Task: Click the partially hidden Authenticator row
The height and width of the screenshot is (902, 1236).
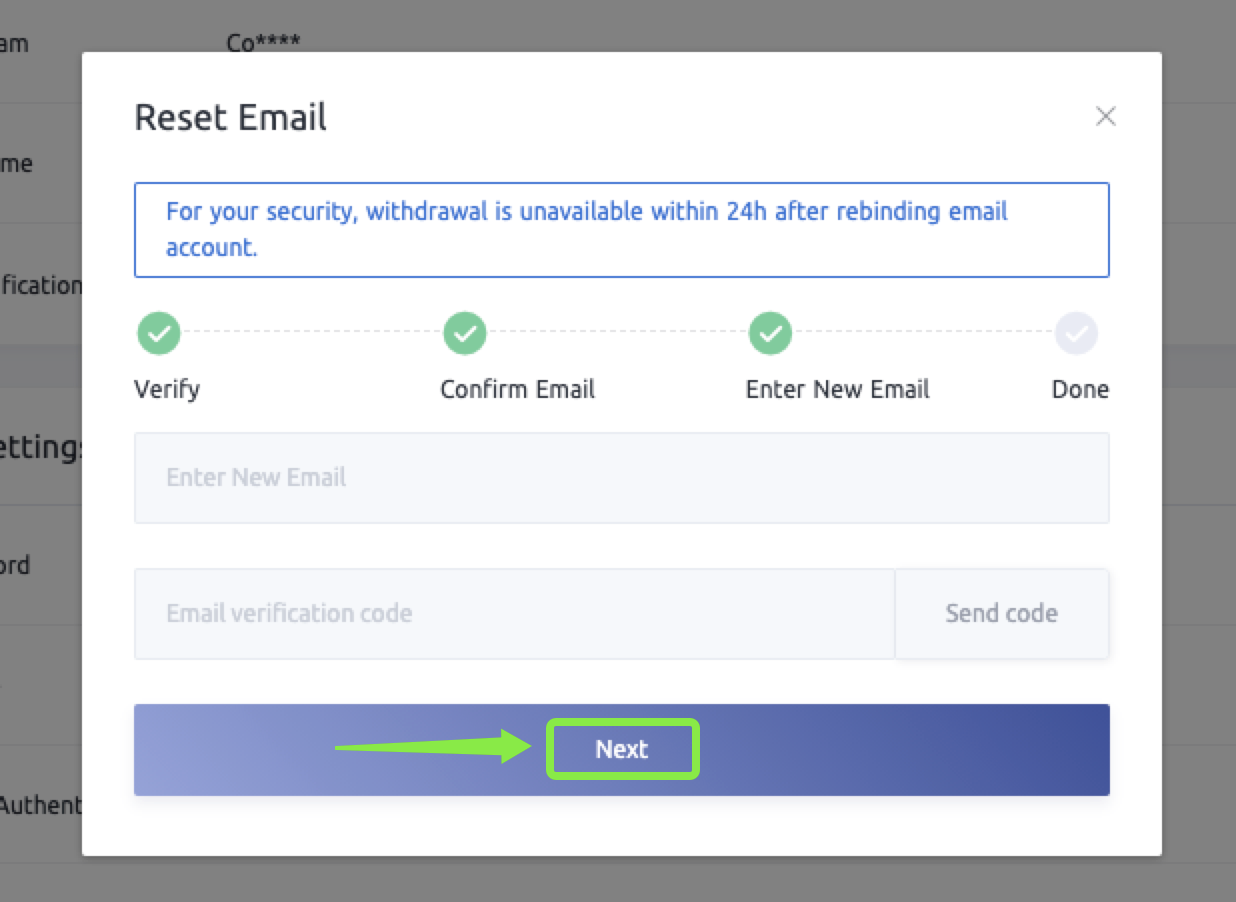Action: coord(40,804)
